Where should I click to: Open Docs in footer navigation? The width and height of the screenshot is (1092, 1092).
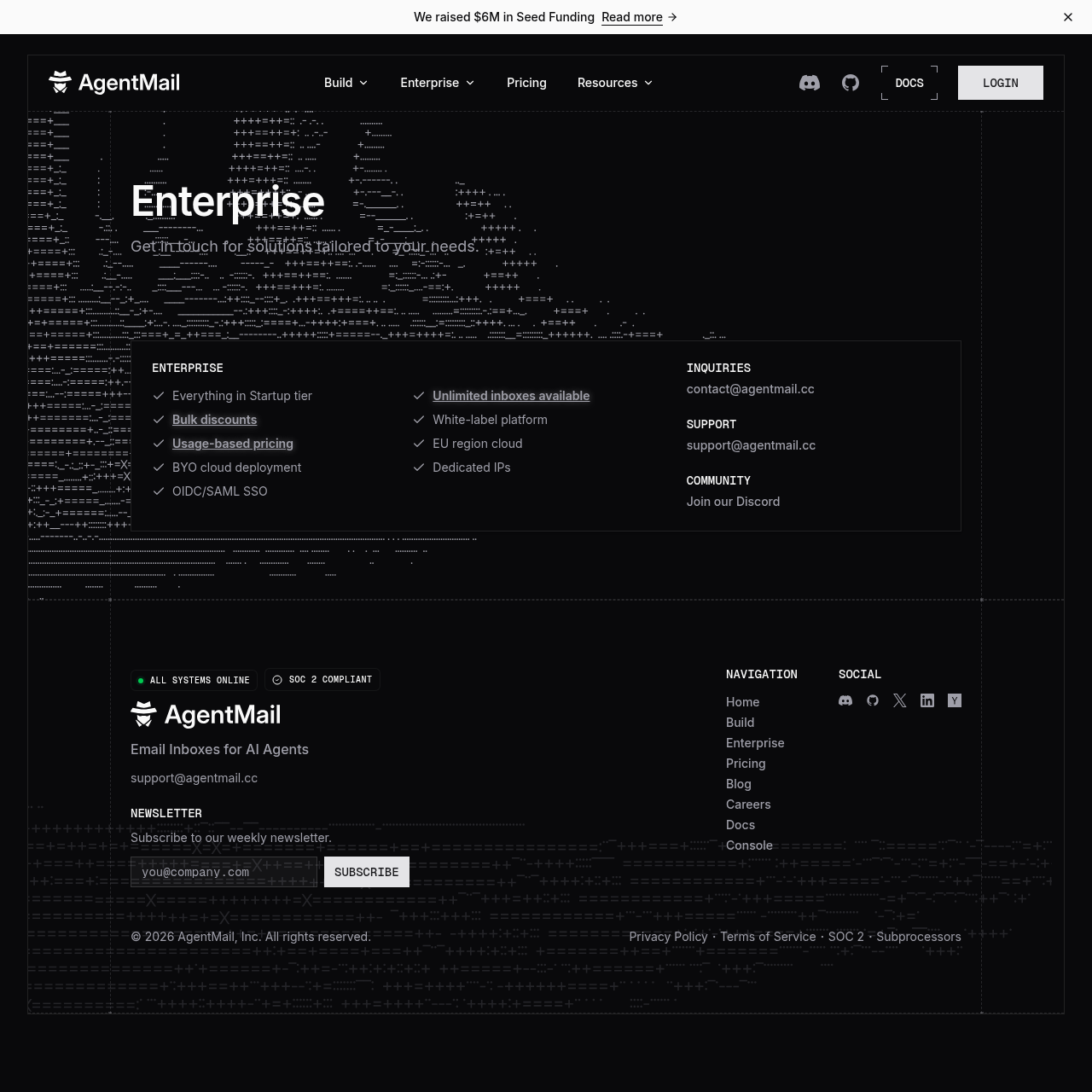click(x=741, y=825)
